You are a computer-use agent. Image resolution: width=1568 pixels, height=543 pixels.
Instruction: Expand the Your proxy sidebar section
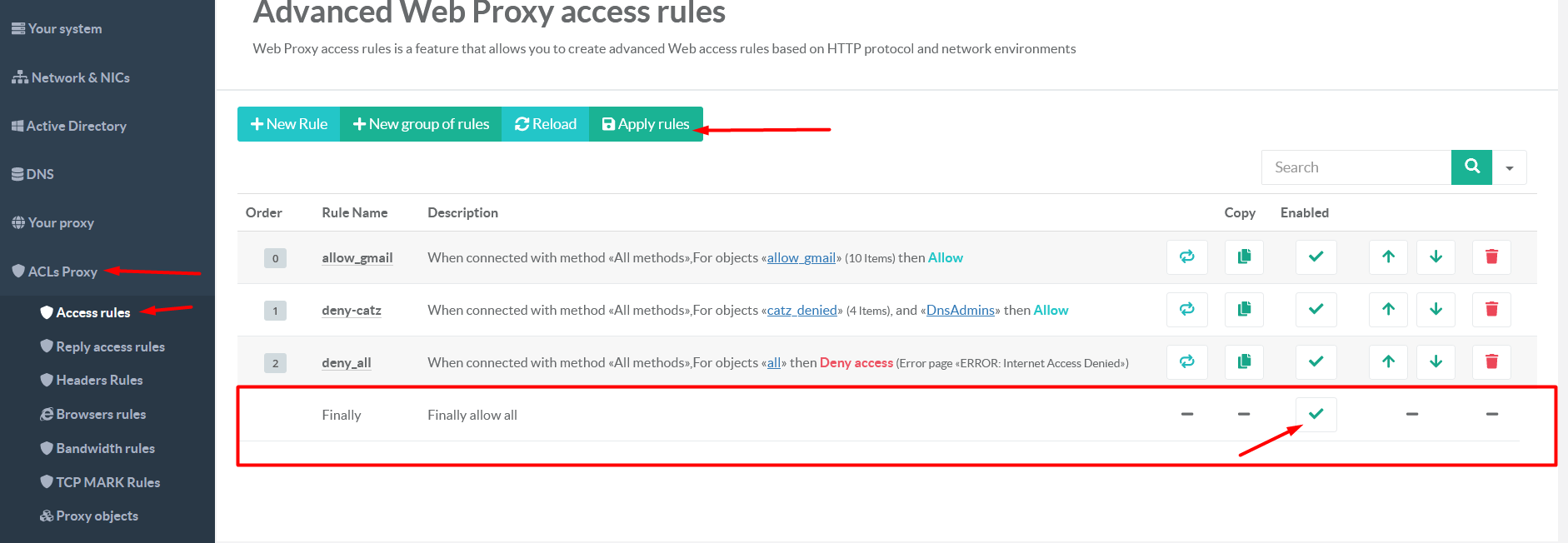[60, 222]
